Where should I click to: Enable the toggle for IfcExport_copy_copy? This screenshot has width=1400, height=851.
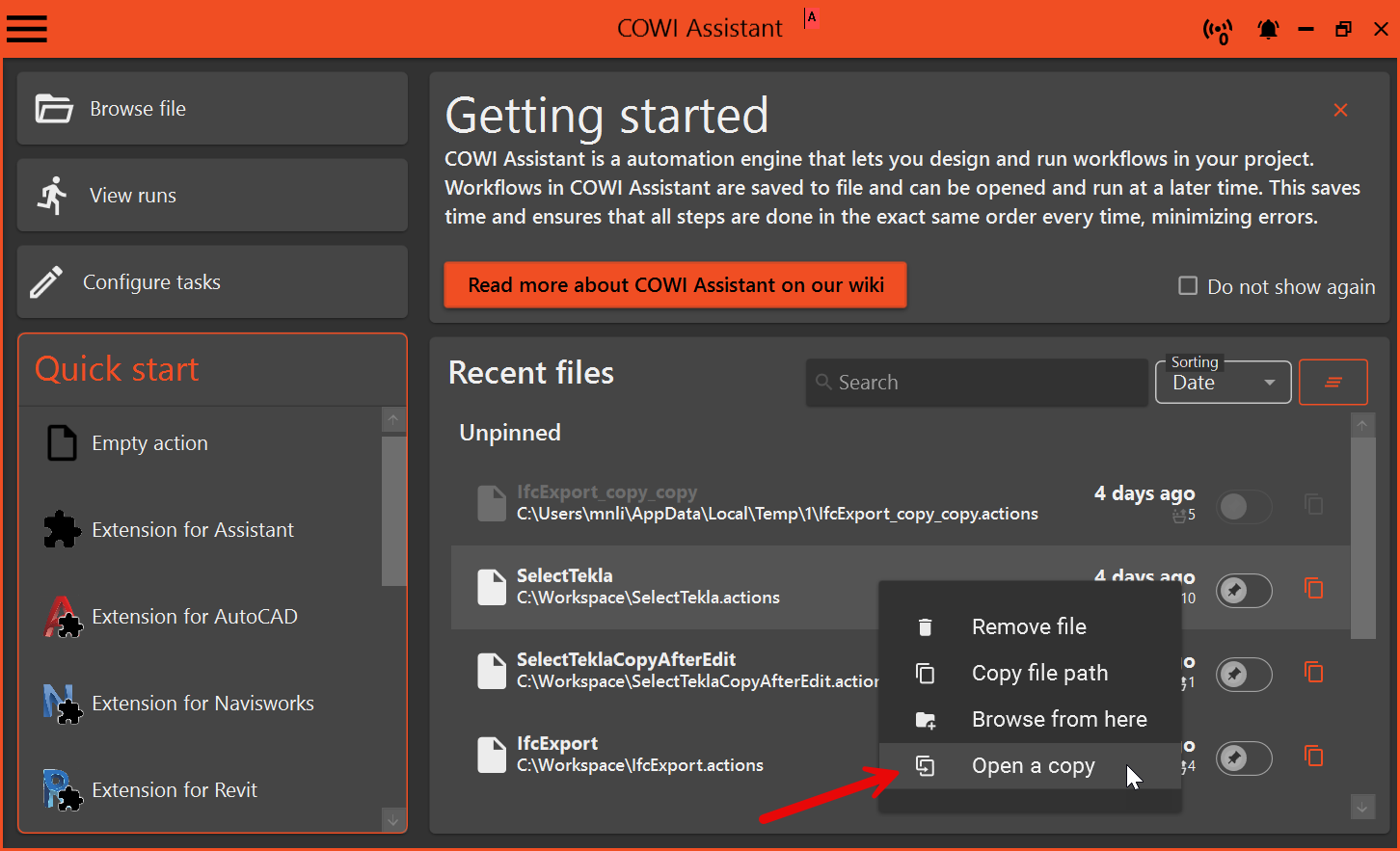[x=1244, y=506]
